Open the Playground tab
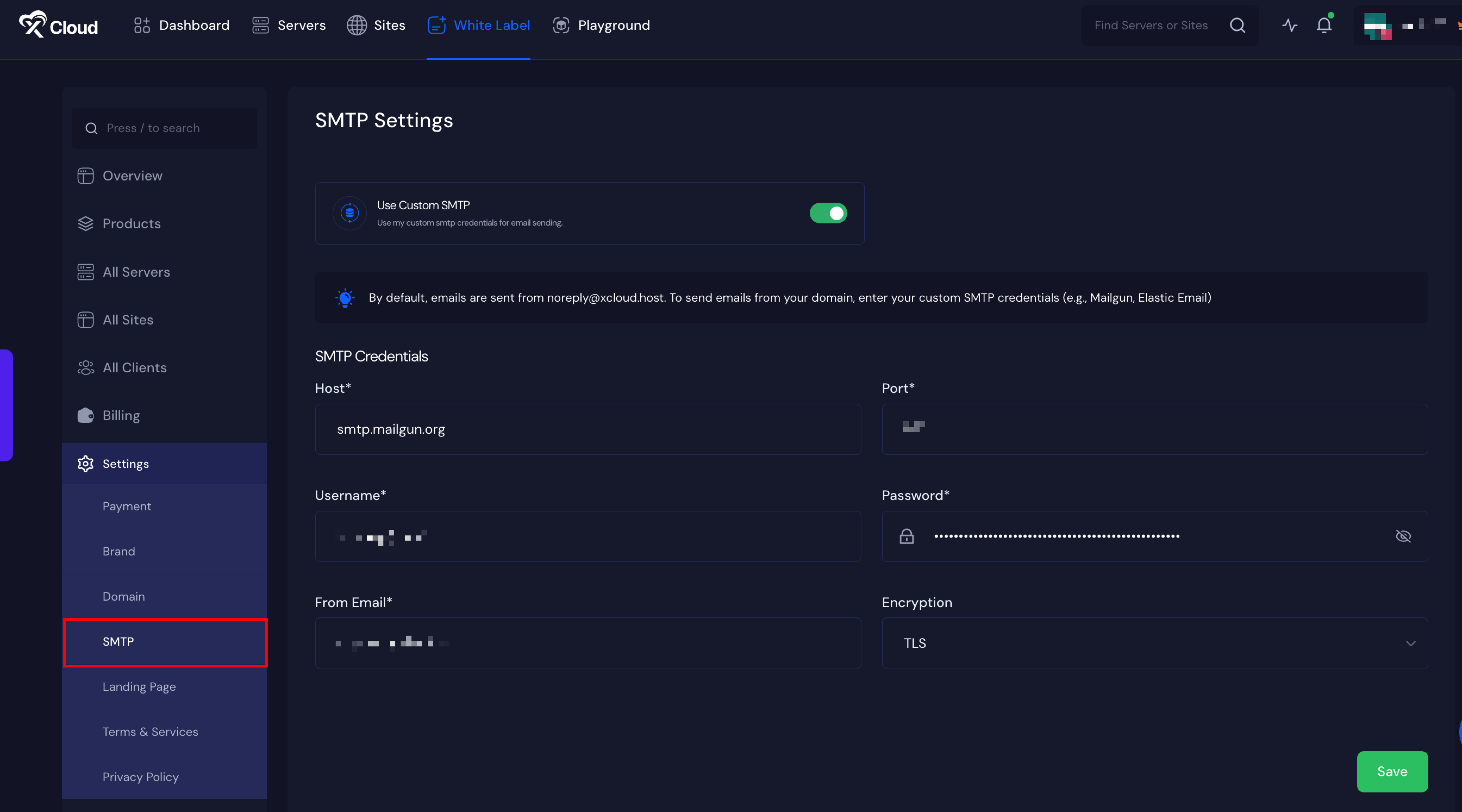Screen dimensions: 1462x812 tap(601, 26)
